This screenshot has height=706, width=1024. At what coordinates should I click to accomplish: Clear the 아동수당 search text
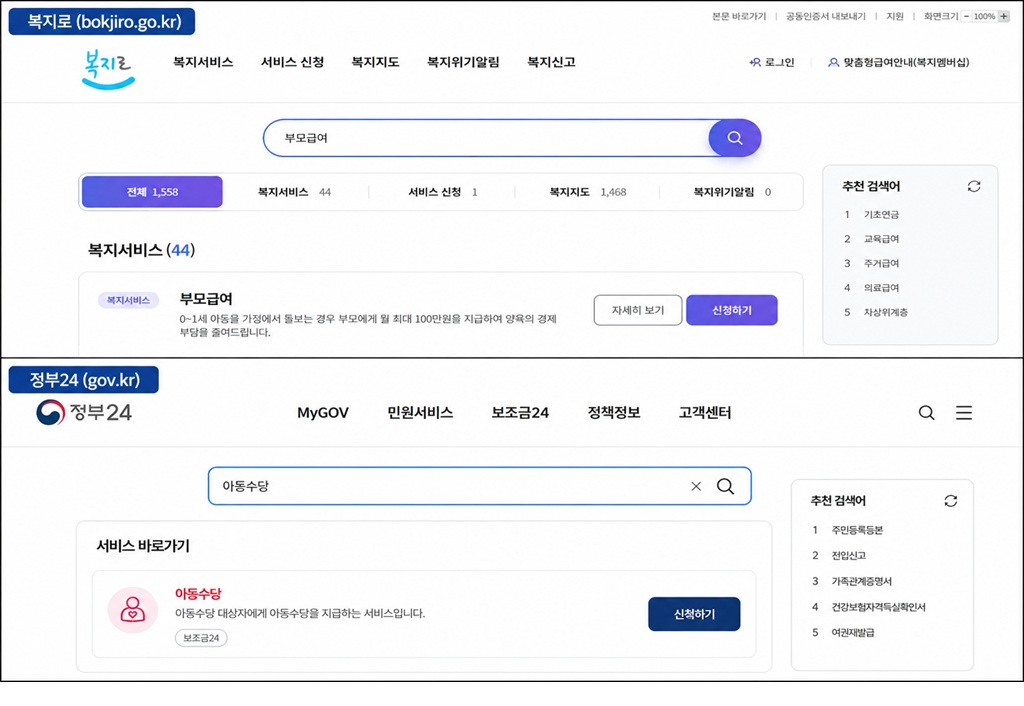[x=696, y=486]
